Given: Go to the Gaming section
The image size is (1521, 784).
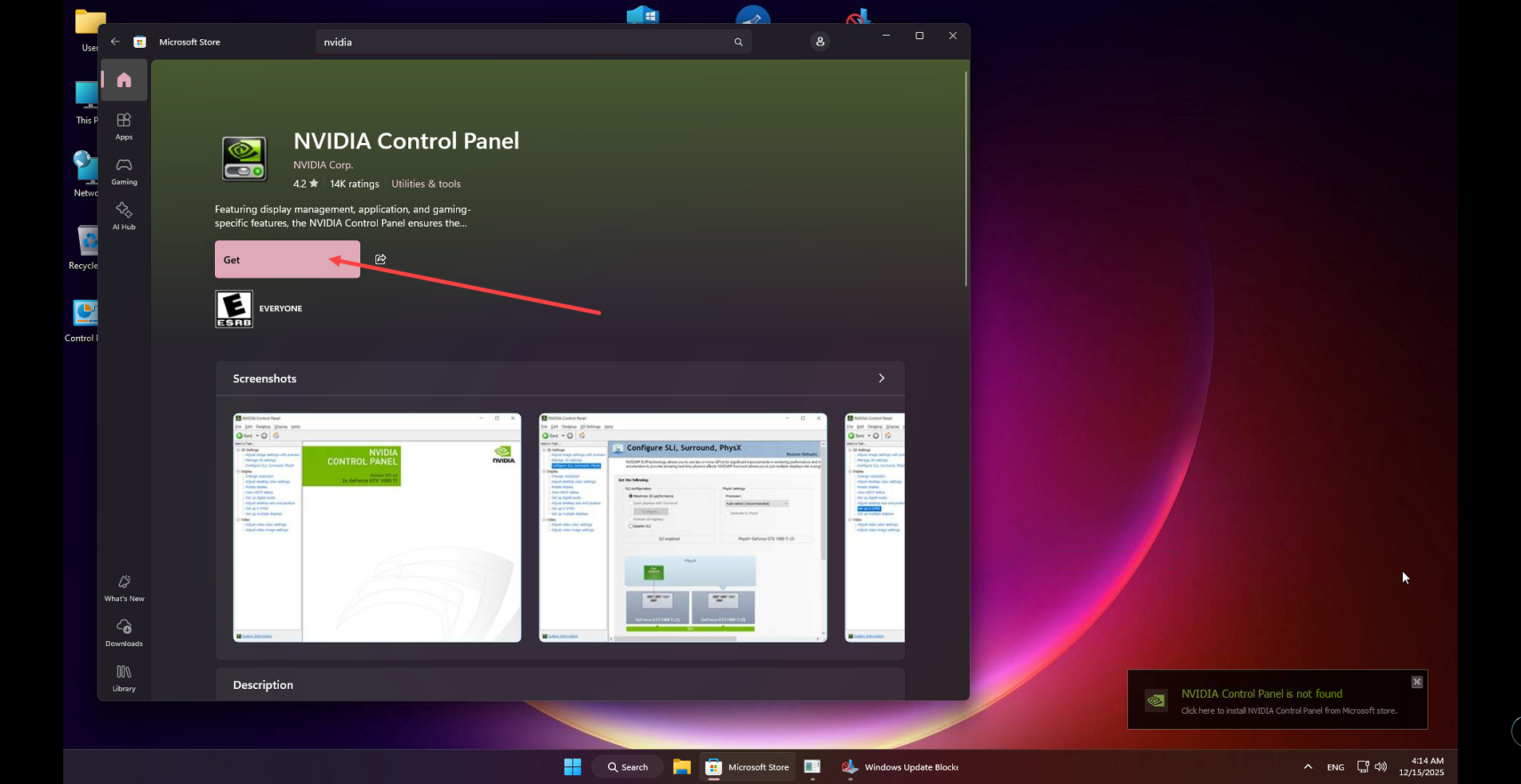Looking at the screenshot, I should 124,171.
